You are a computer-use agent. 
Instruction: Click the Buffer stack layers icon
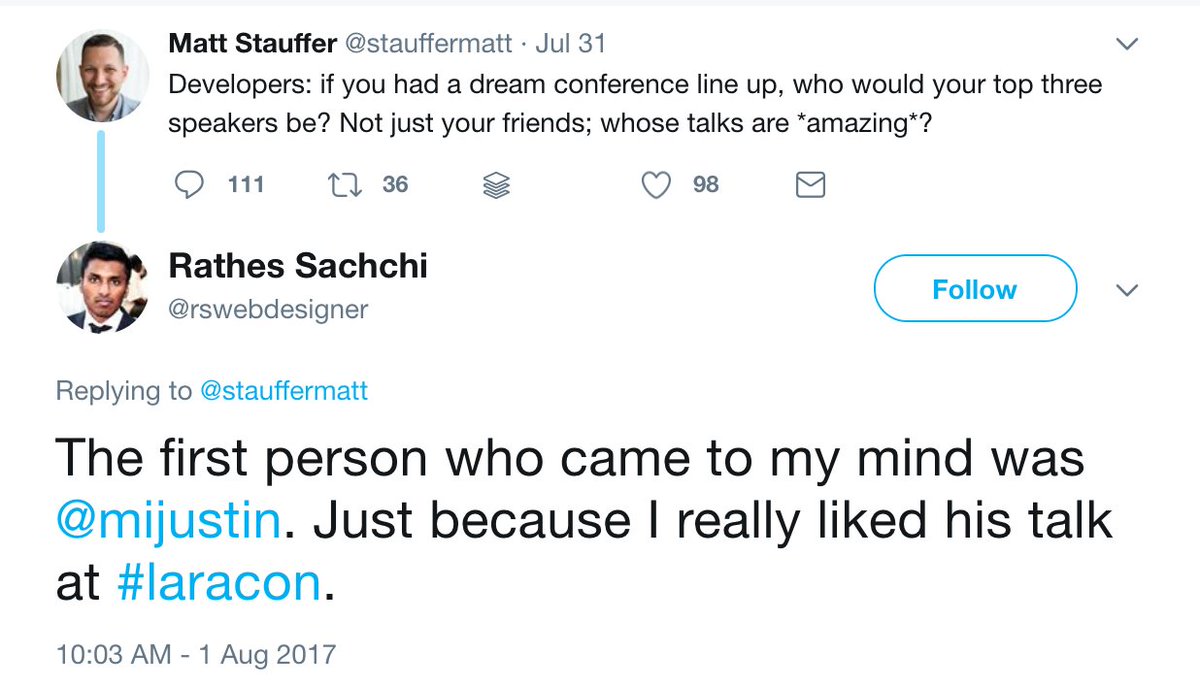pyautogui.click(x=498, y=185)
